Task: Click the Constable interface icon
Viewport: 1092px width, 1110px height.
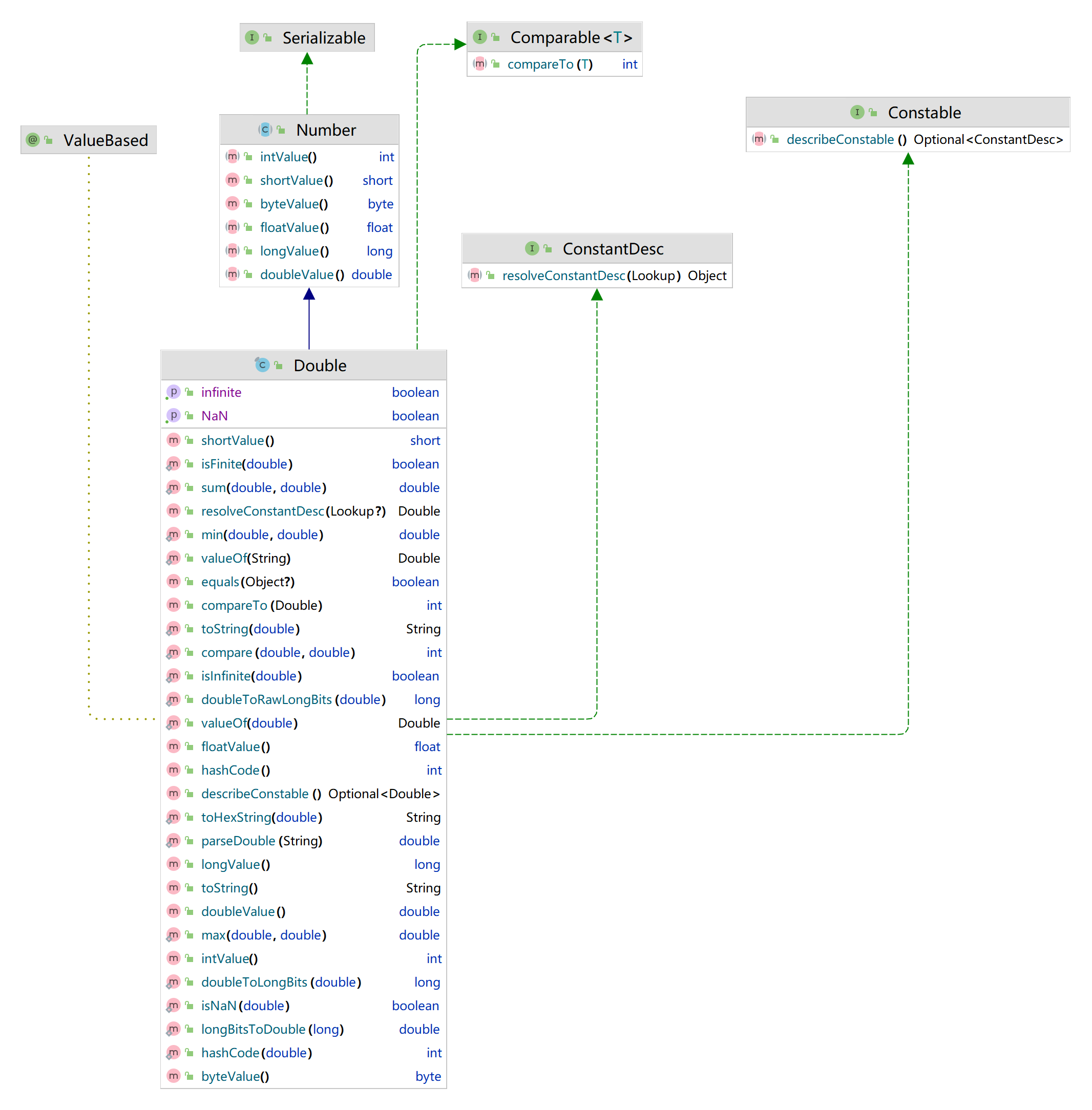Action: pos(857,112)
